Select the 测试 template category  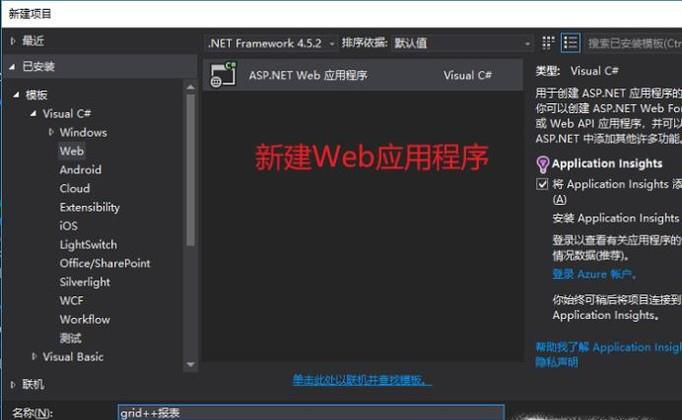70,338
